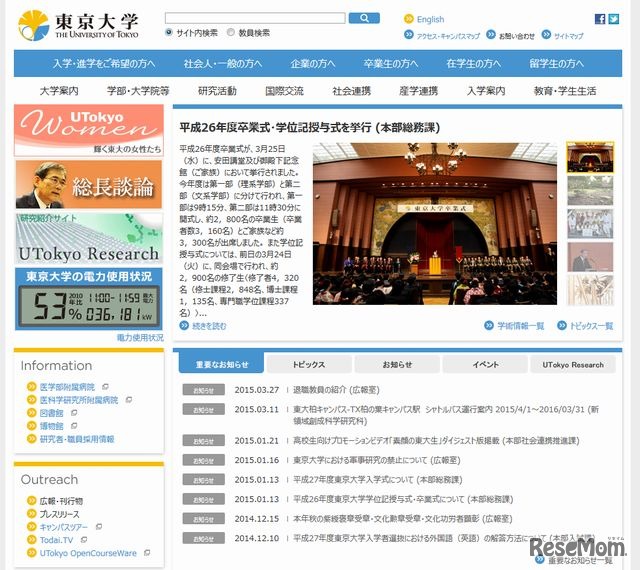
Task: Open 電力使用状況 text link
Action: pos(140,337)
